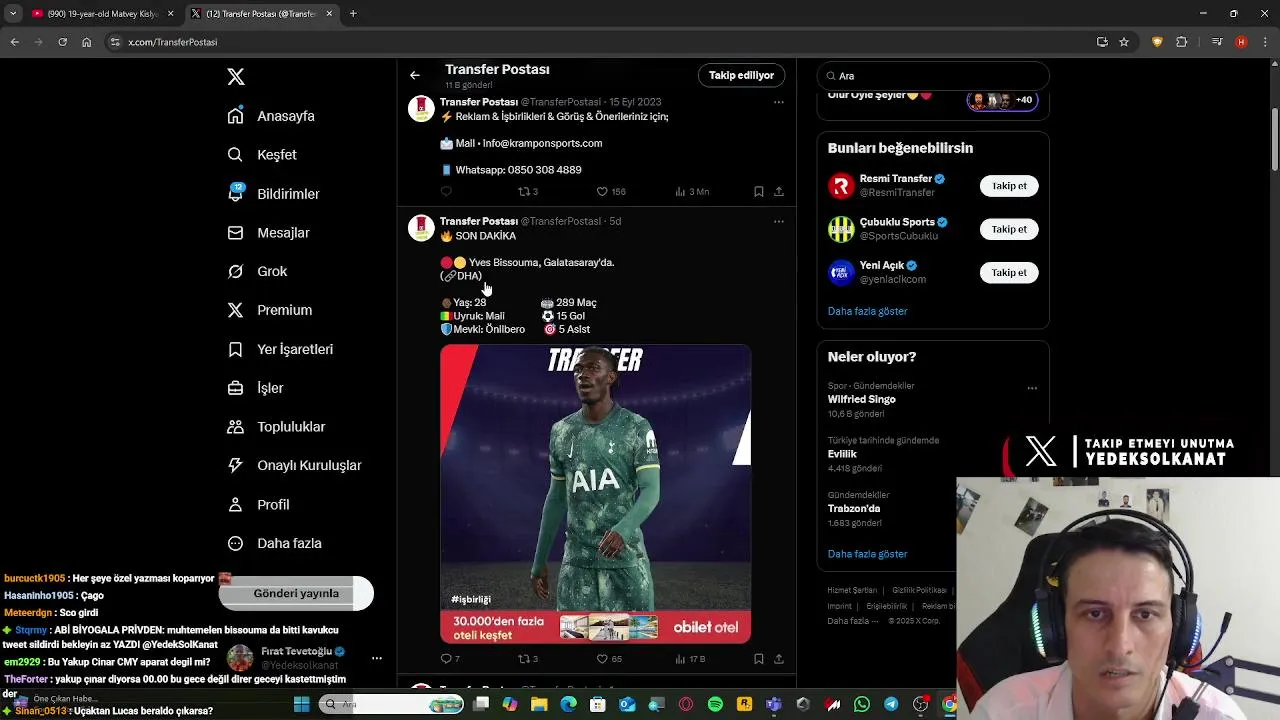The width and height of the screenshot is (1280, 720).
Task: Open Yer İşaretleri bookmarks
Action: click(x=280, y=349)
